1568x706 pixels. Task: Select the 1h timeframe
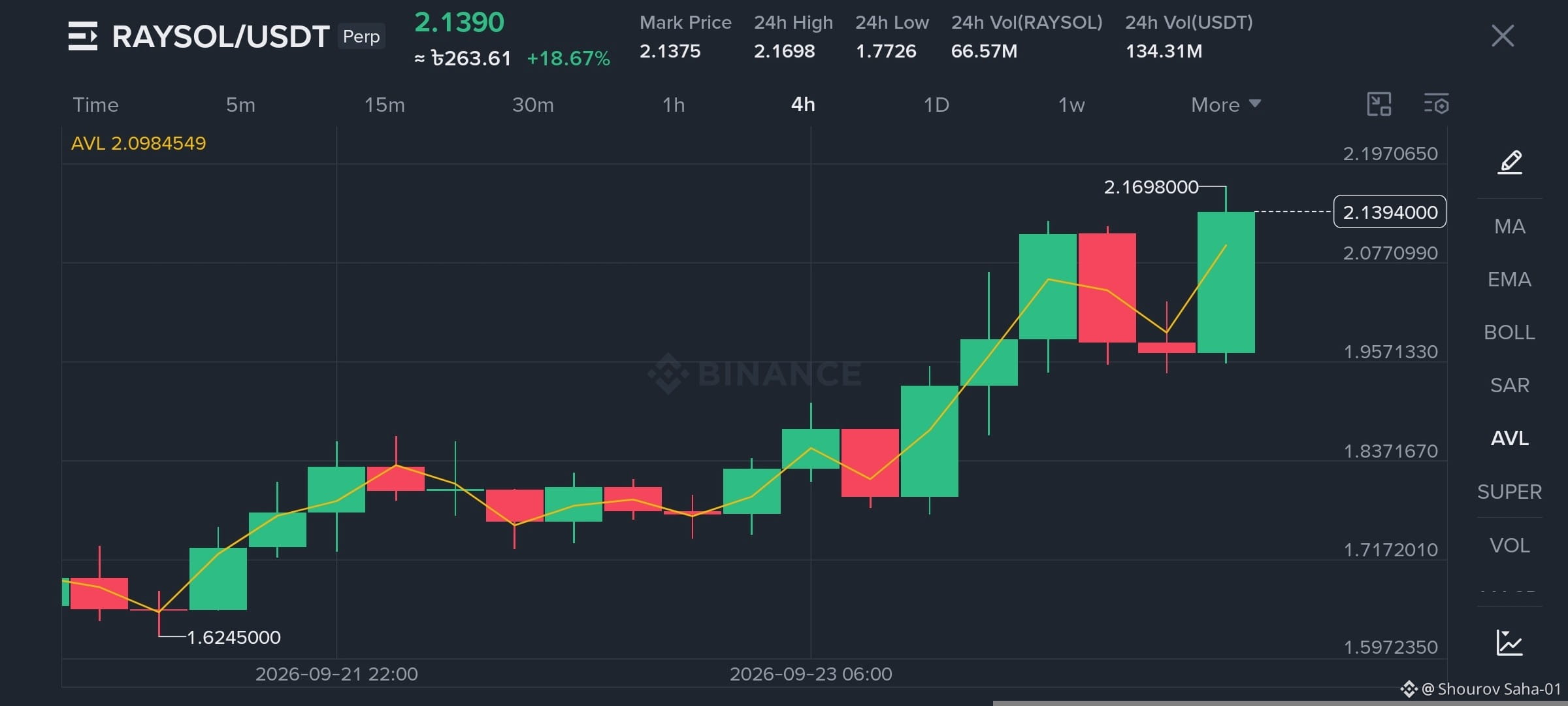pyautogui.click(x=674, y=105)
